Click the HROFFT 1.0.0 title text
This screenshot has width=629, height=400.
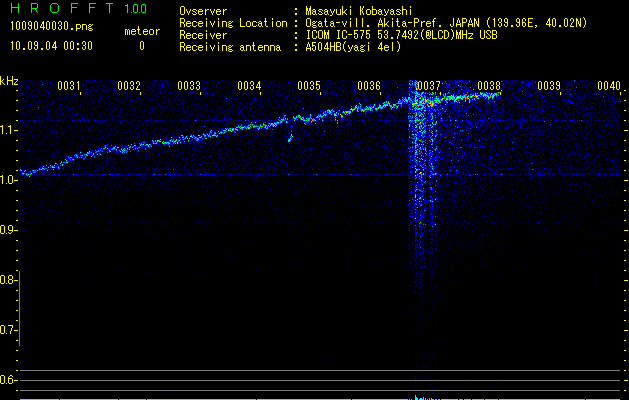pos(79,8)
